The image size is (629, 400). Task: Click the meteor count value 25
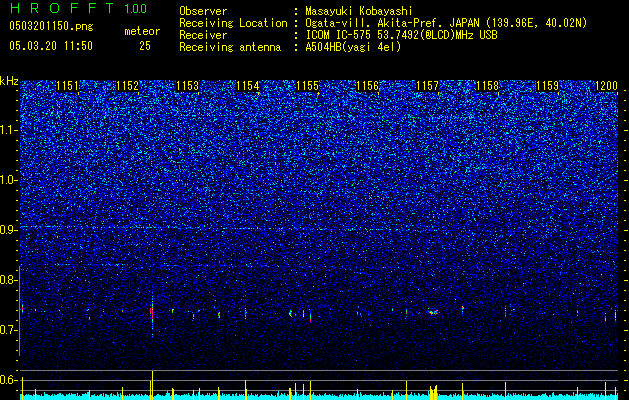pyautogui.click(x=145, y=46)
